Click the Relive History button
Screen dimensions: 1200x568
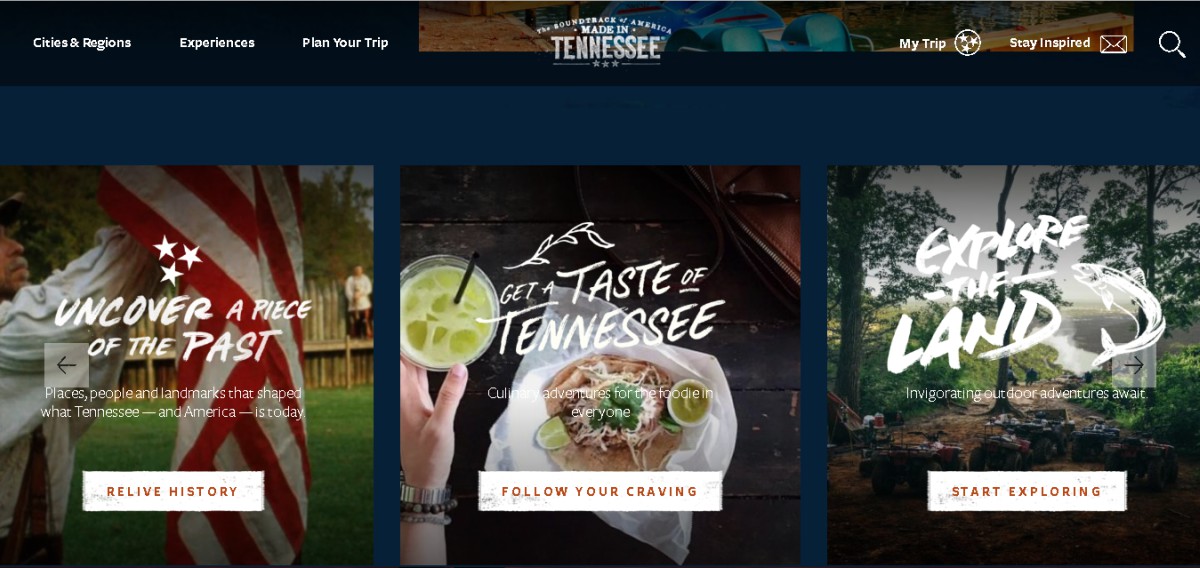(173, 491)
